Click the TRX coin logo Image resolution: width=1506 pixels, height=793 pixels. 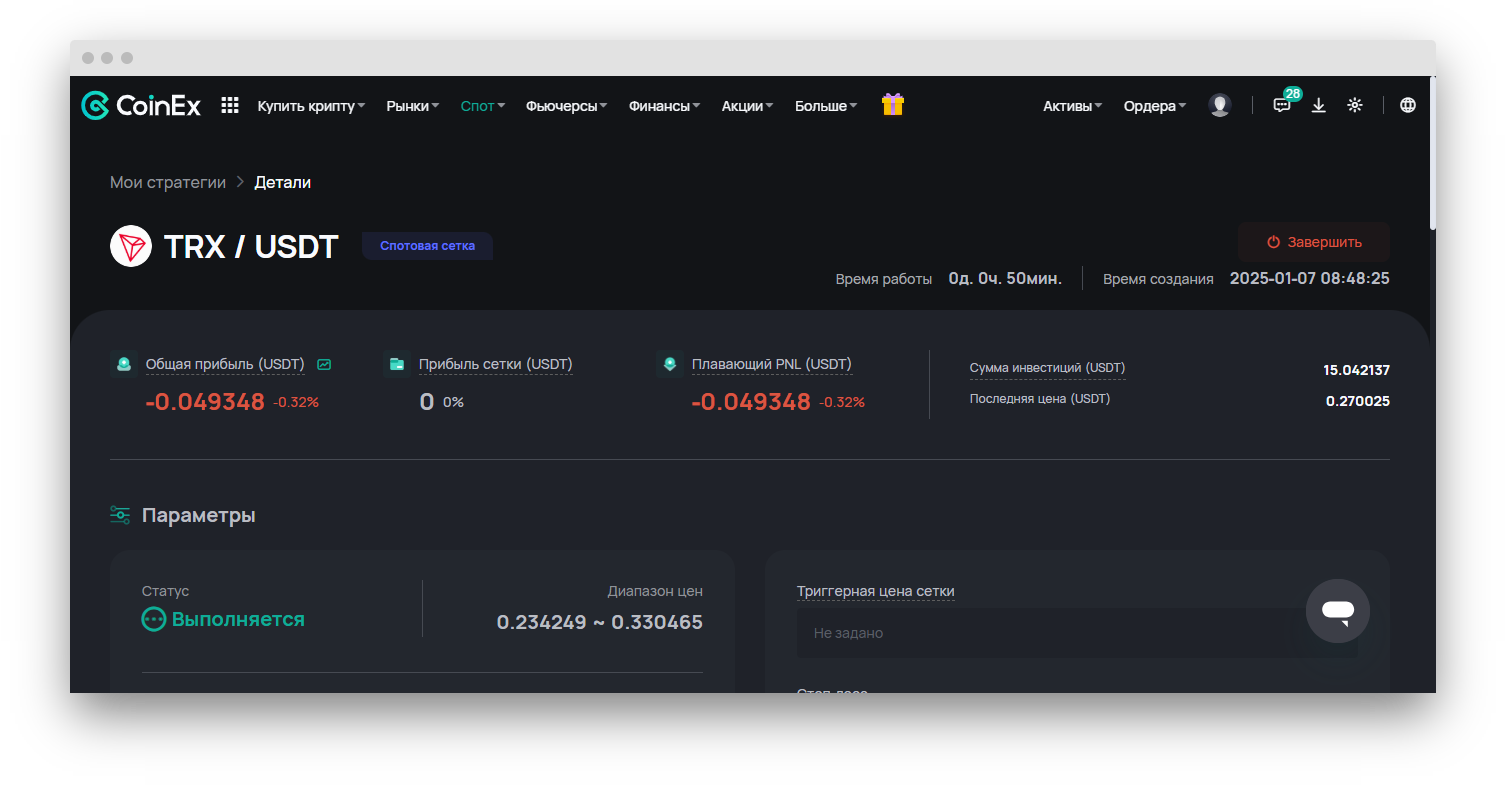131,246
